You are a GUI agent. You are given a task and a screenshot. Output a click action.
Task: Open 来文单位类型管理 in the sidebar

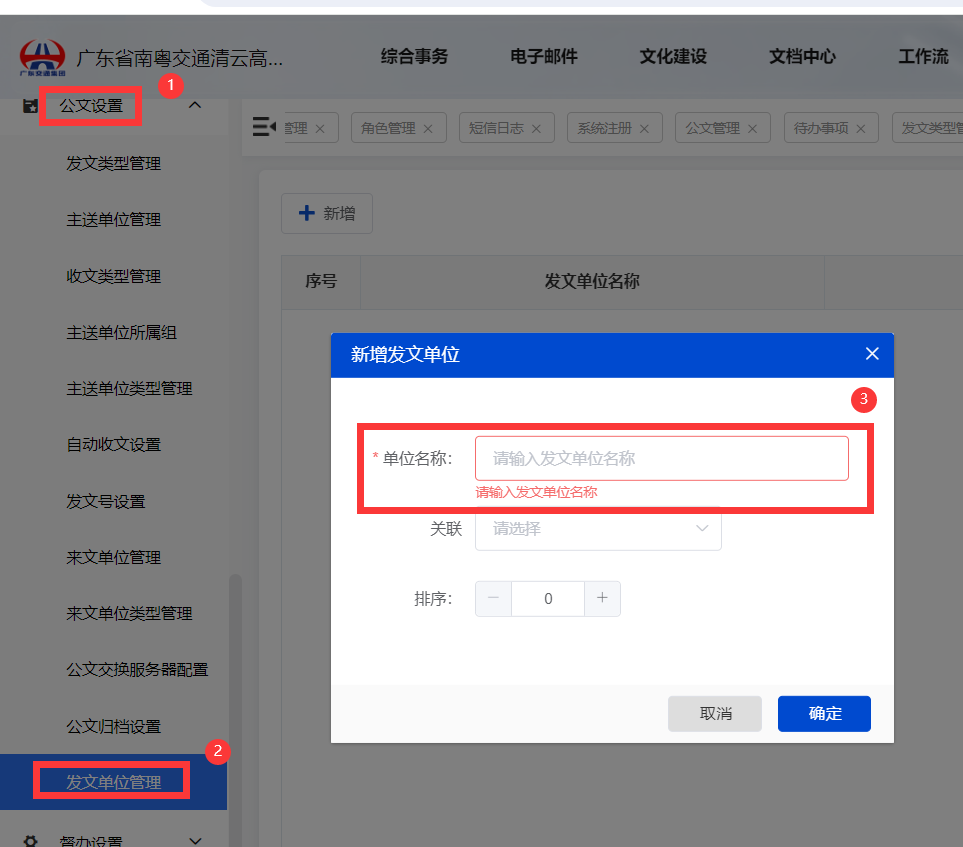[x=130, y=614]
